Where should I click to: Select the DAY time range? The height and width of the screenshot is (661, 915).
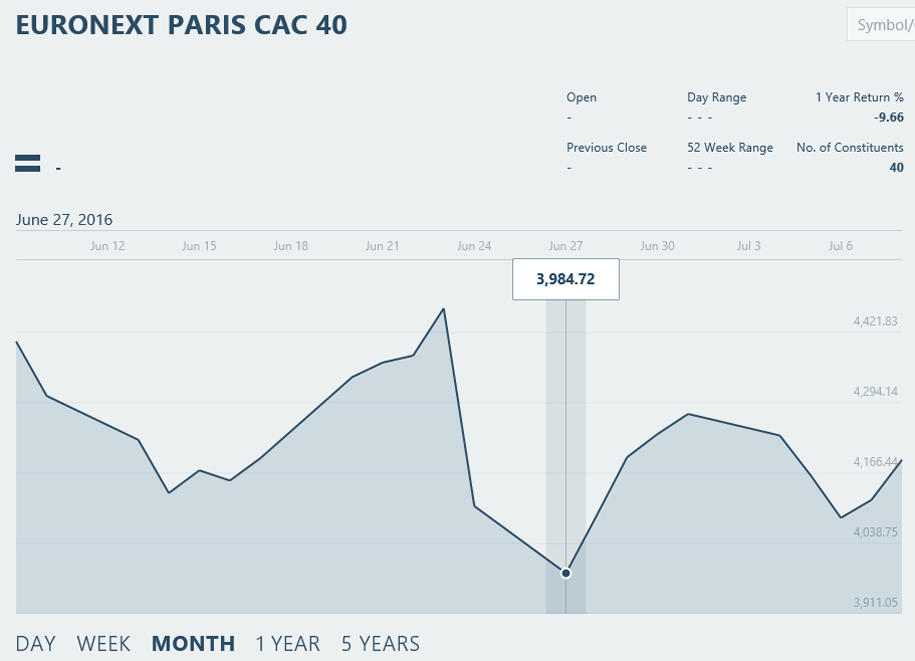click(36, 644)
